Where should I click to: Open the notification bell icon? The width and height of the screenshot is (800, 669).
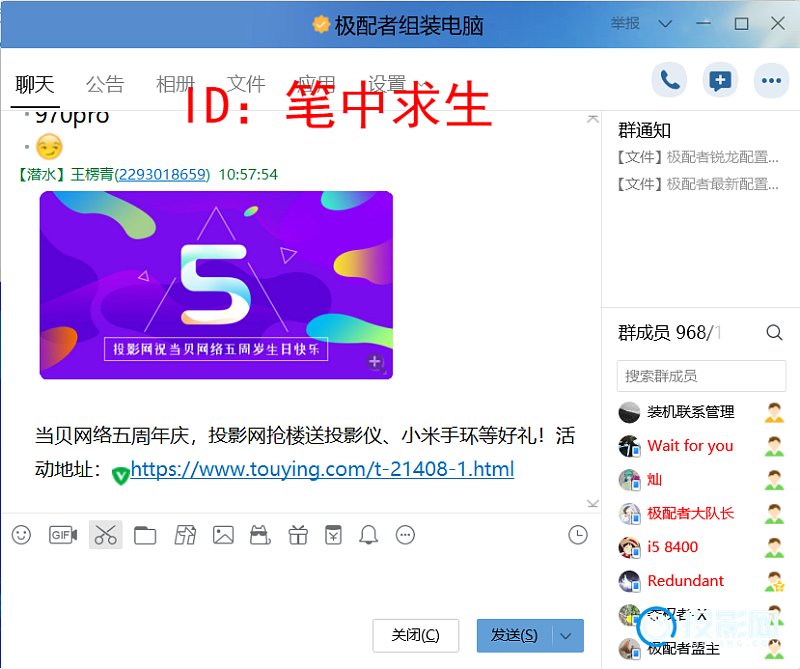(368, 535)
